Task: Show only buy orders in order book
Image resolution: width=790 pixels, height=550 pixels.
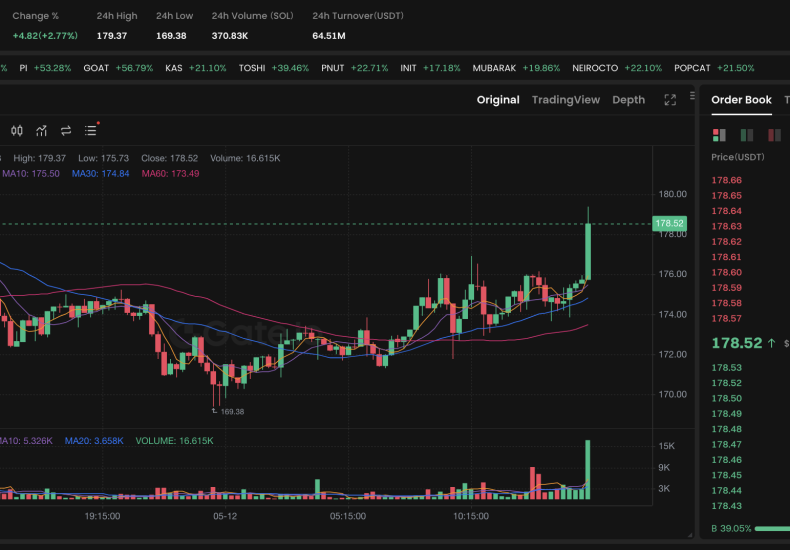Action: pyautogui.click(x=746, y=135)
